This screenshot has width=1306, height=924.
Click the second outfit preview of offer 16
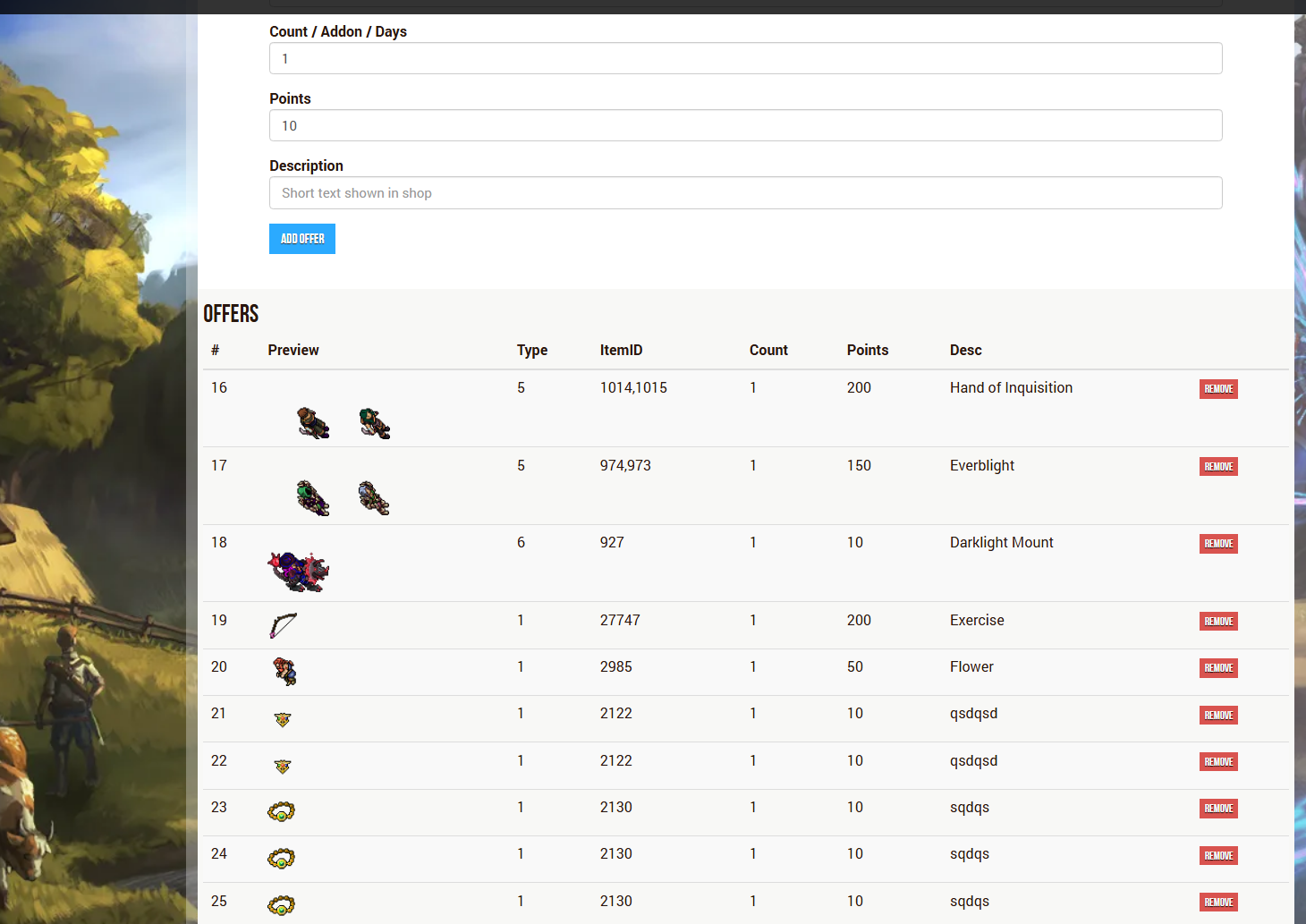375,423
